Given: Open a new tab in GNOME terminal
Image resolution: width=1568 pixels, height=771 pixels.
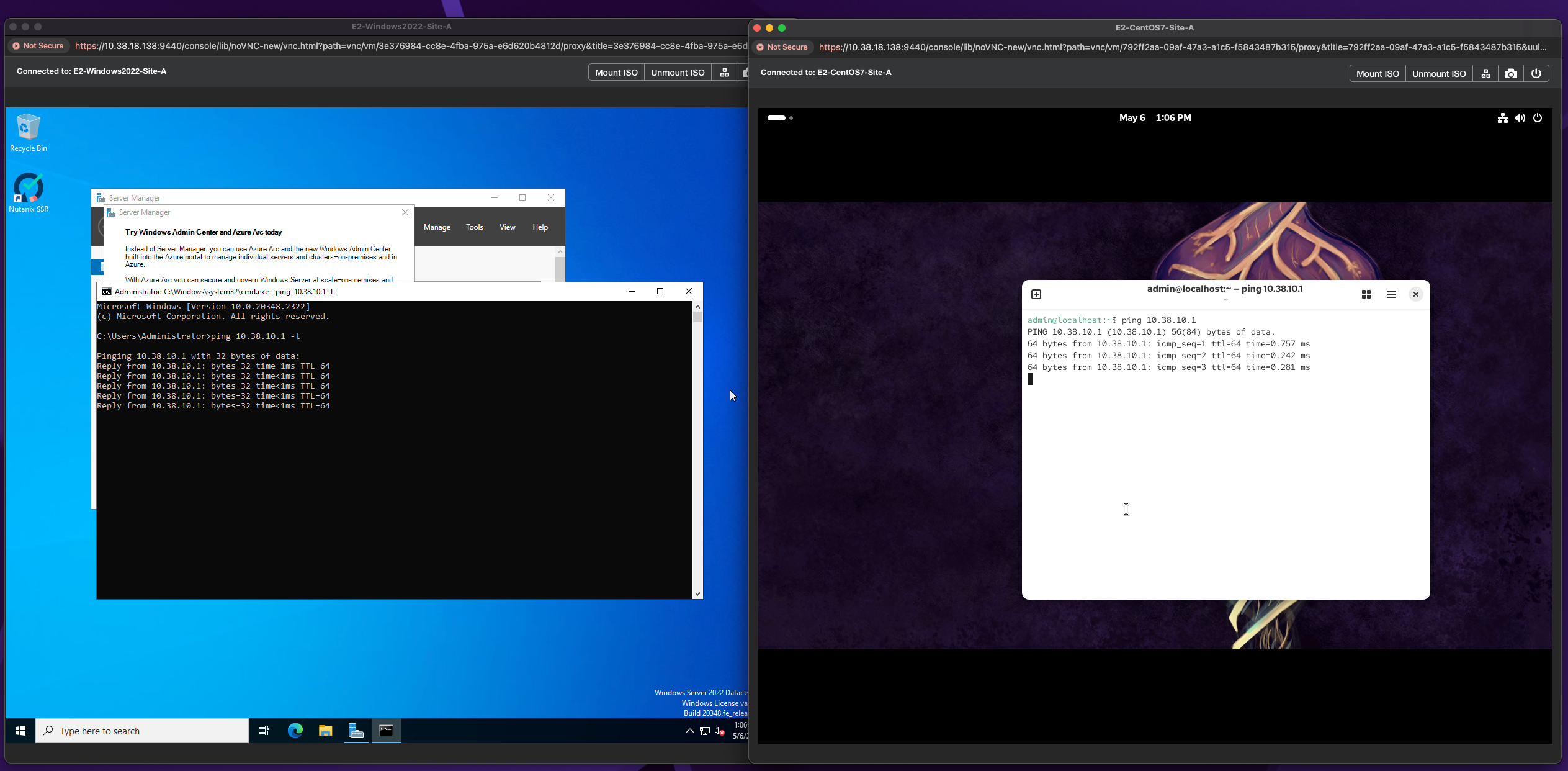Looking at the screenshot, I should [1036, 294].
